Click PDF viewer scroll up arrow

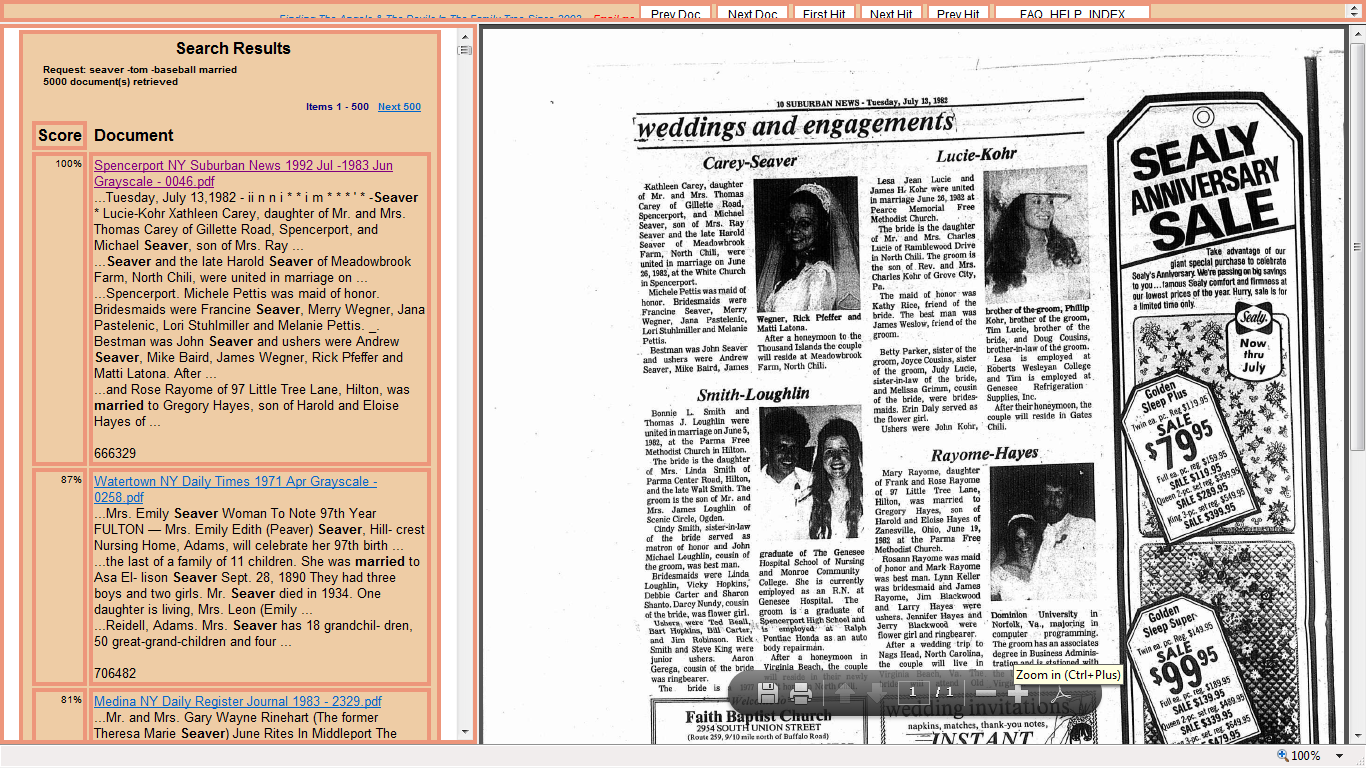coord(1357,35)
